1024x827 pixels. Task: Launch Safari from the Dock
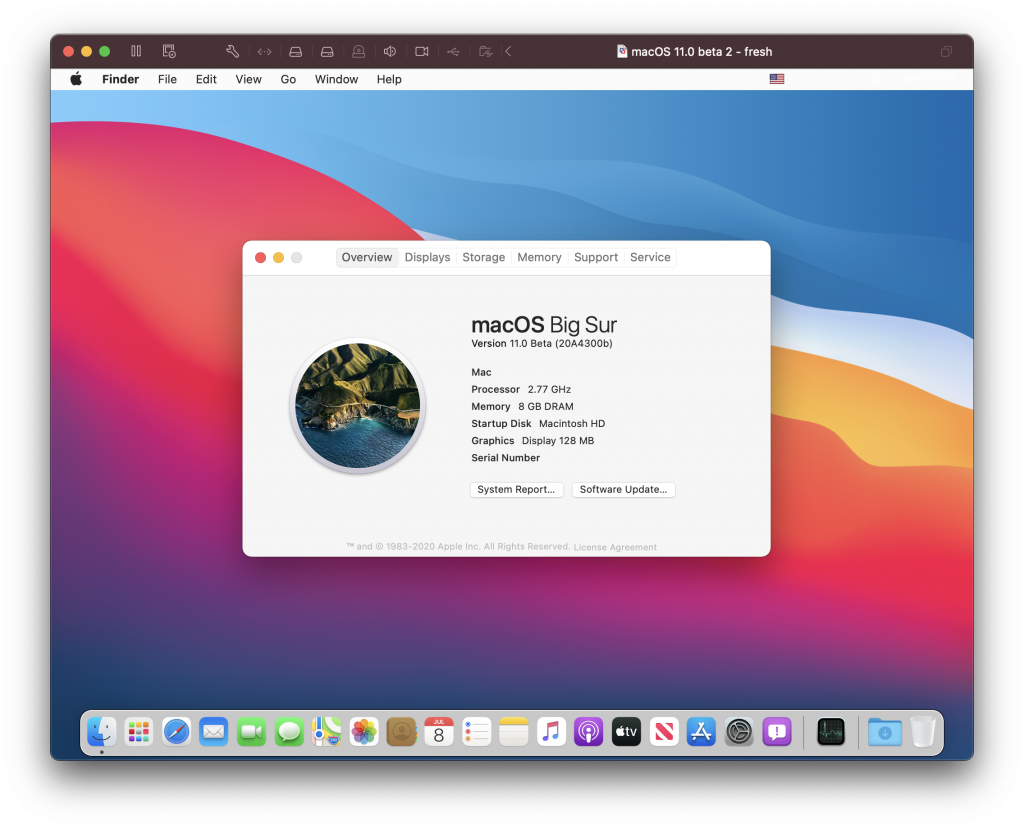point(176,732)
